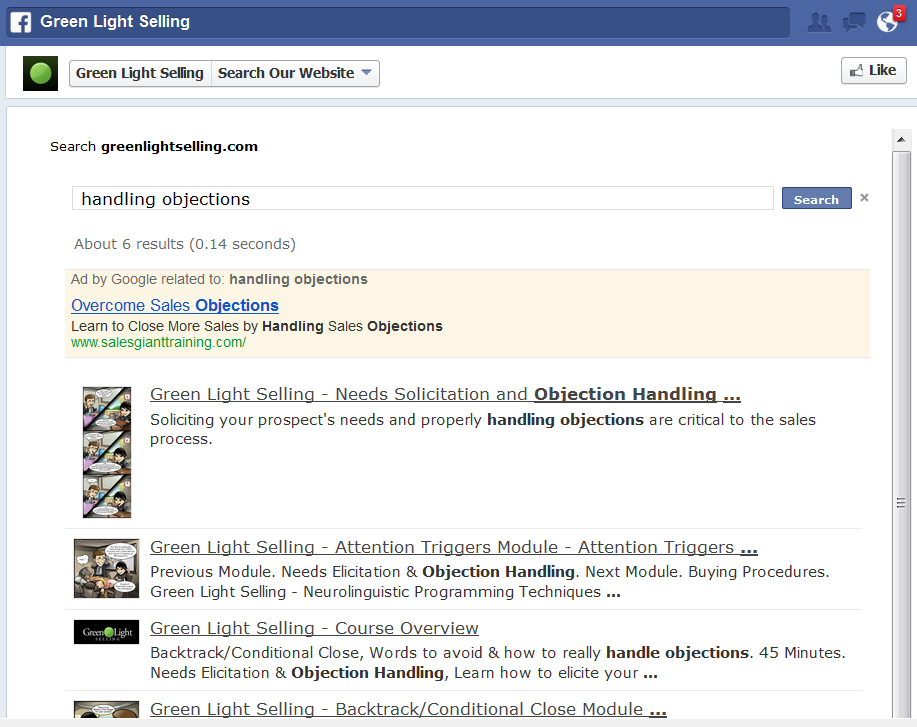Open the globe notifications icon

pyautogui.click(x=888, y=22)
